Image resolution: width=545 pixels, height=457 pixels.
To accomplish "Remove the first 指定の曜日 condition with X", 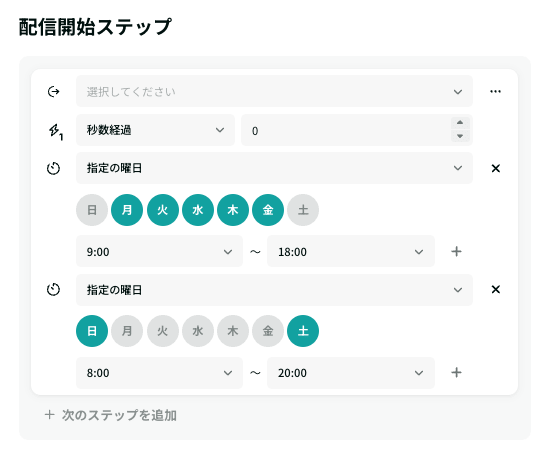I will click(x=496, y=168).
